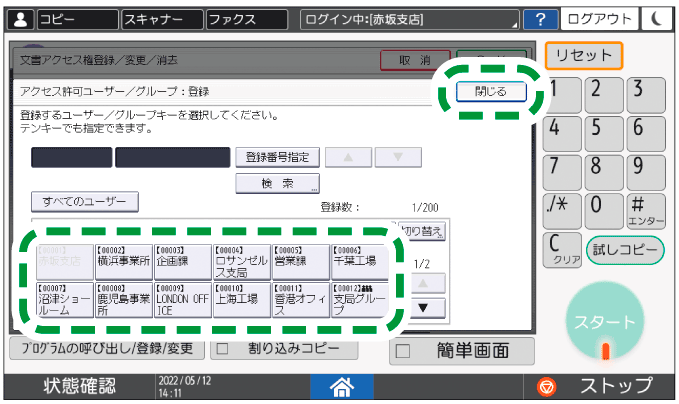Open the help question mark icon
Viewport: 679px width, 404px height.
(540, 19)
